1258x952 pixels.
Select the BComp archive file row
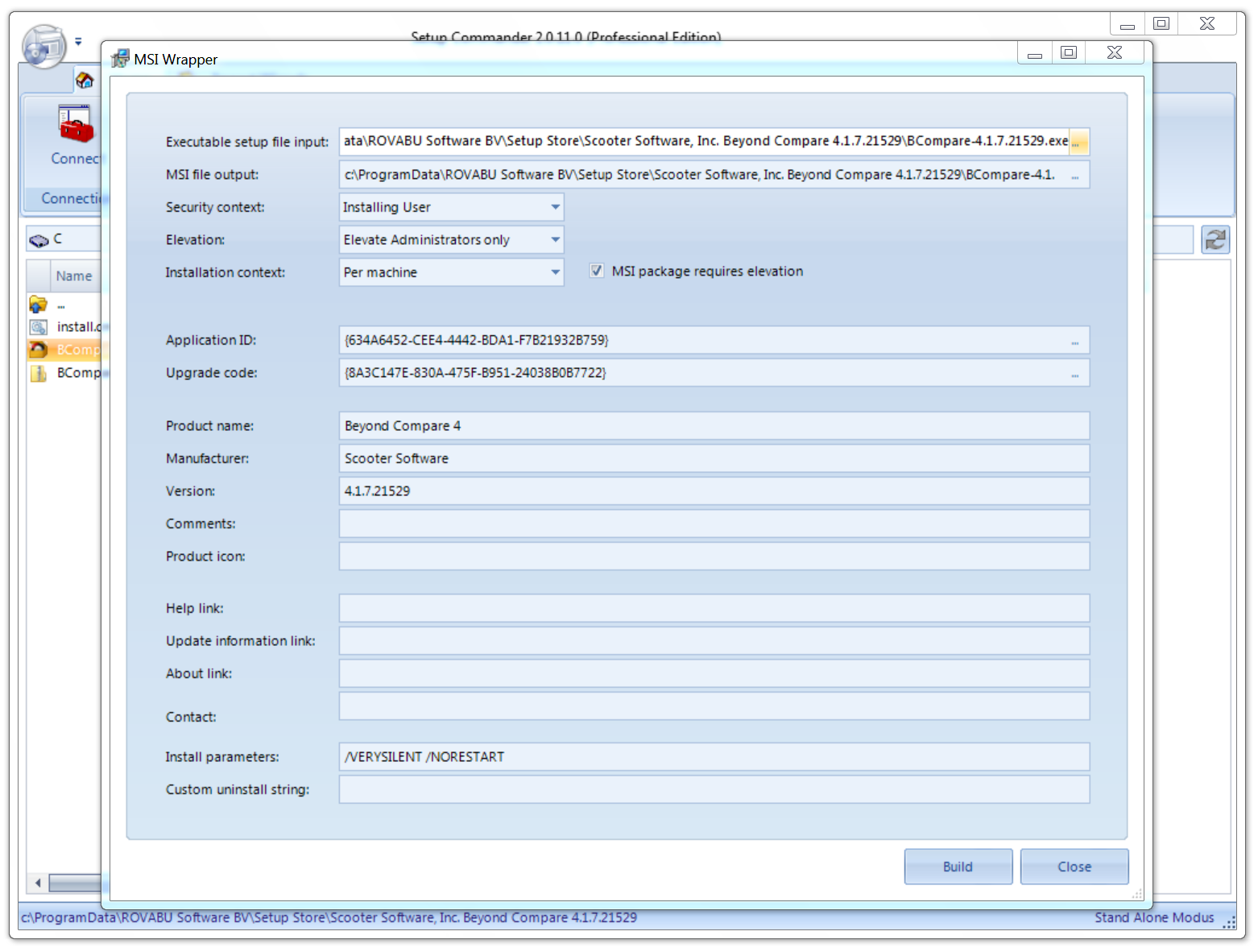click(66, 373)
